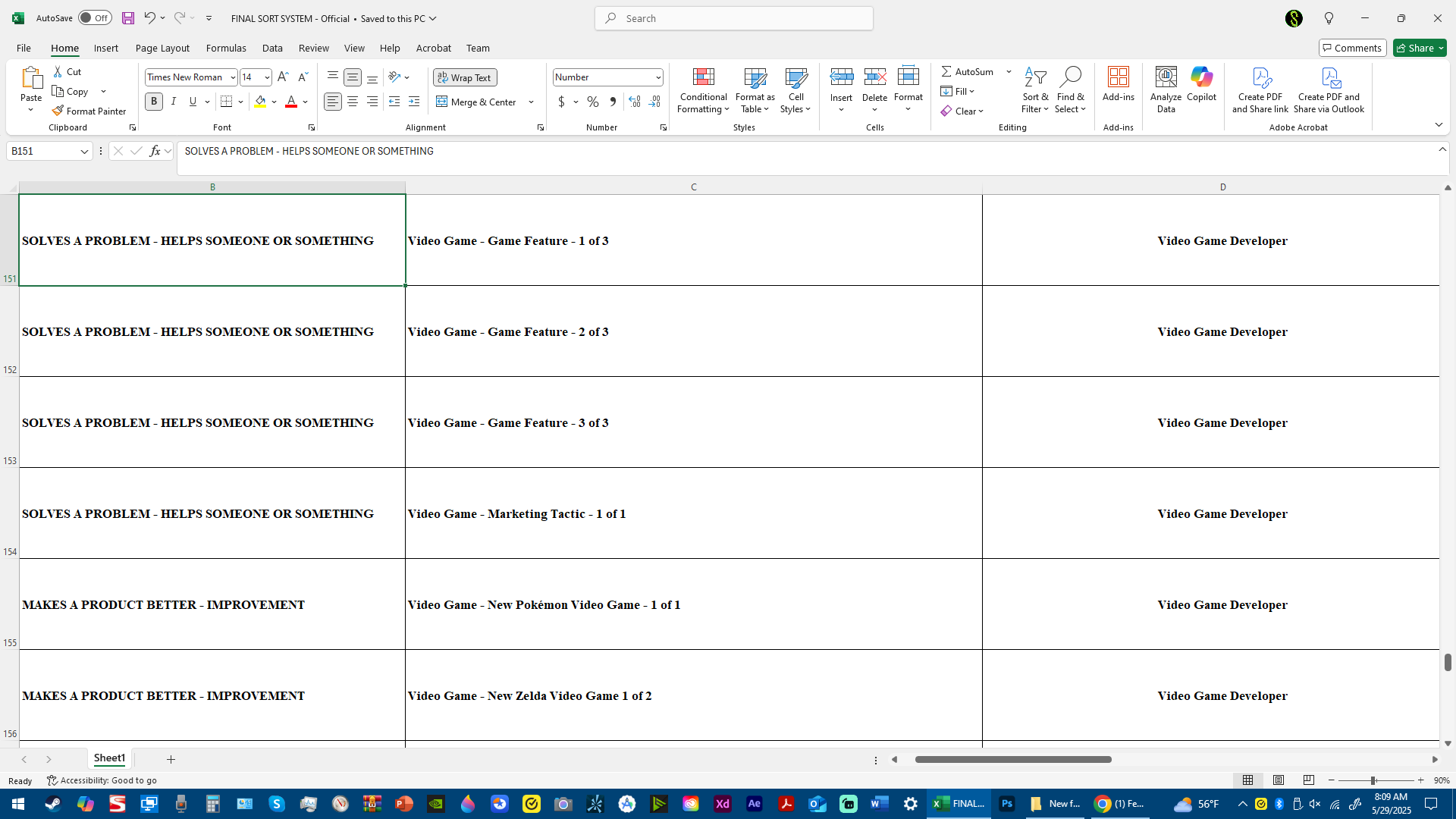Screen dimensions: 1456x819
Task: Open the Comments pane button
Action: (1352, 48)
